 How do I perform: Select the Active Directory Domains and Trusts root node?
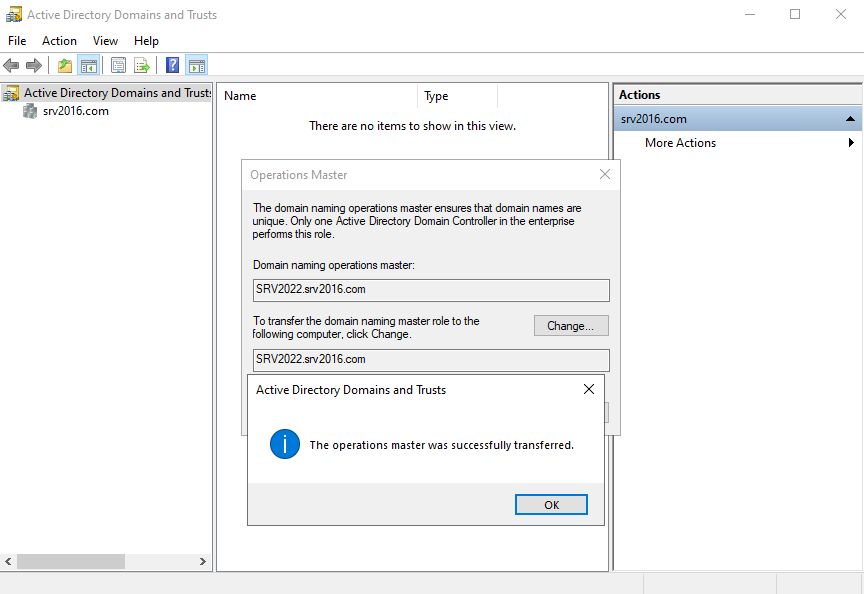pos(107,93)
